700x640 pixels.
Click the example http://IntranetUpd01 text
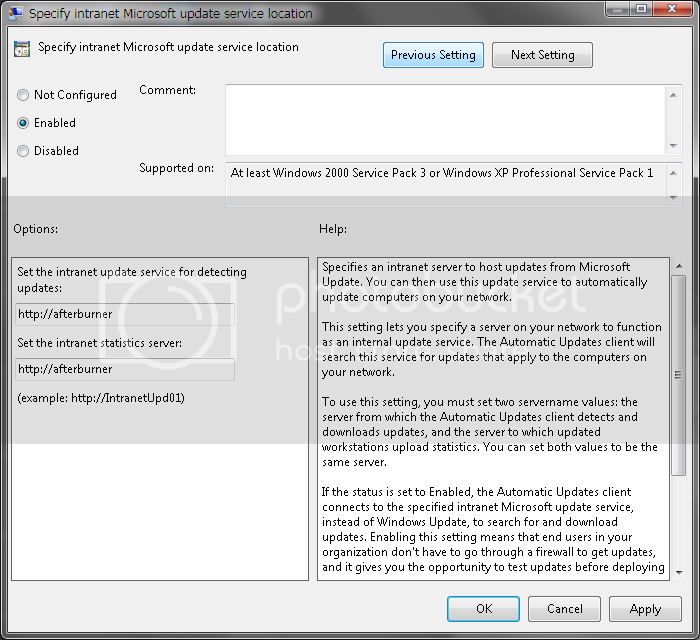[x=101, y=398]
